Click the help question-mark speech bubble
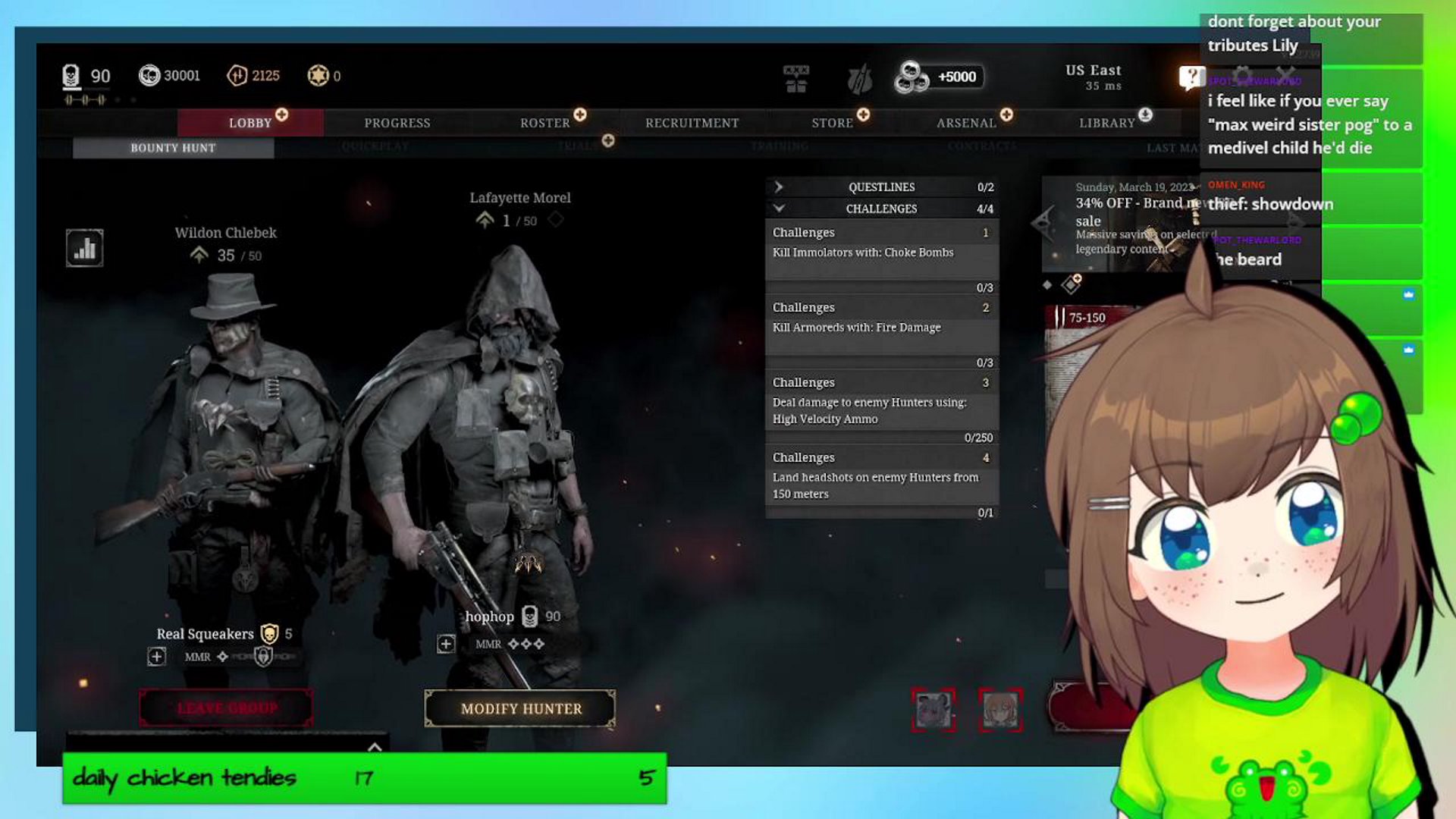 [x=1191, y=77]
